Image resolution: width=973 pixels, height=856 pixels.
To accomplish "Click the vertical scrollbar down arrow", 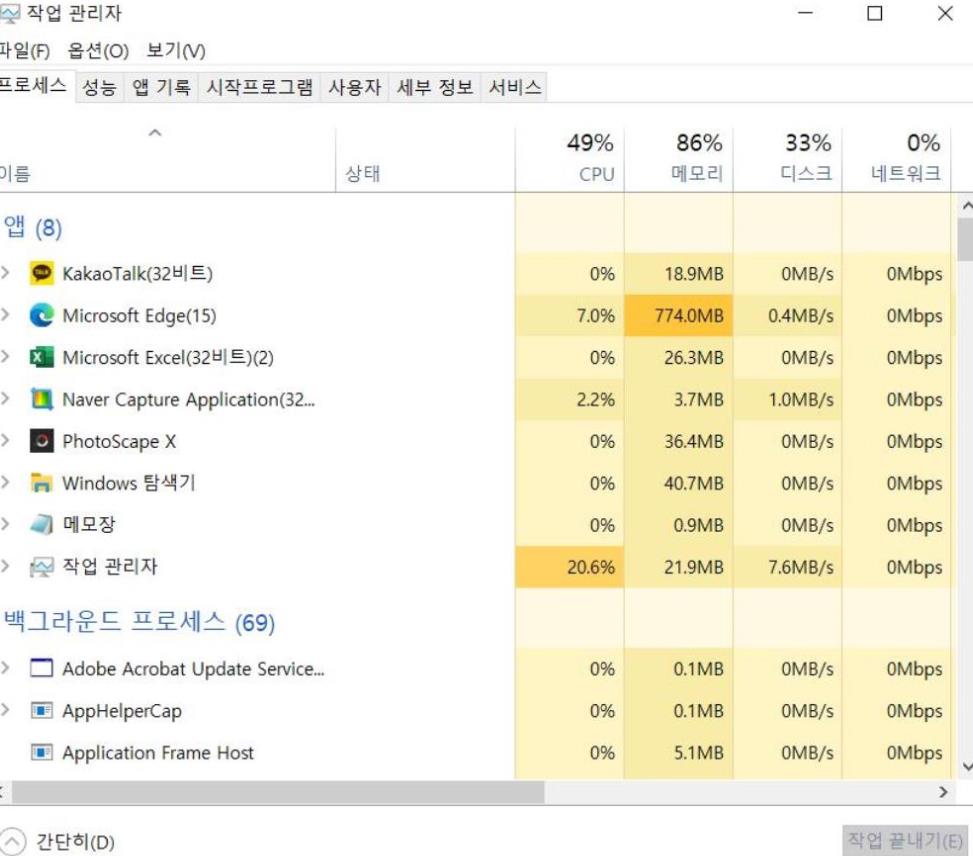I will point(966,767).
